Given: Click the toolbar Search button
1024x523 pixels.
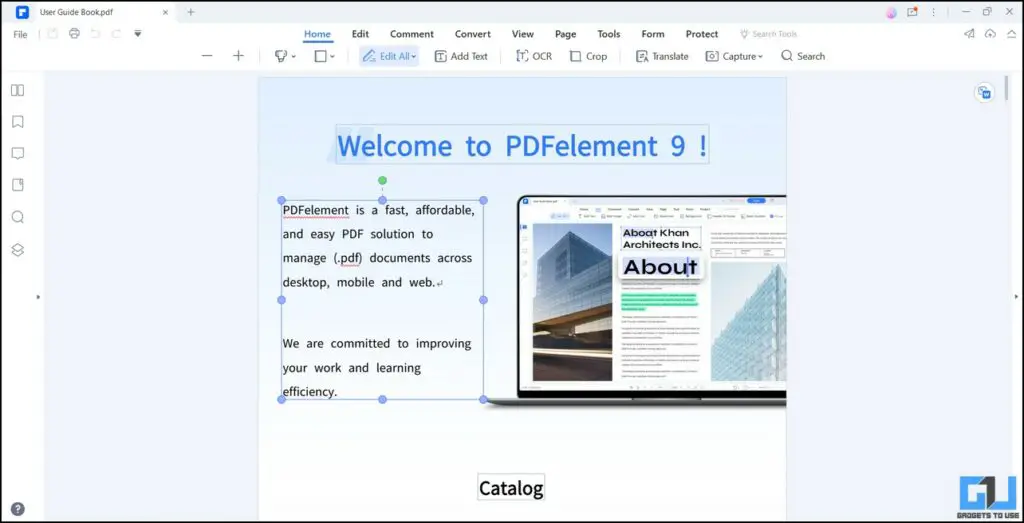Looking at the screenshot, I should (x=803, y=56).
